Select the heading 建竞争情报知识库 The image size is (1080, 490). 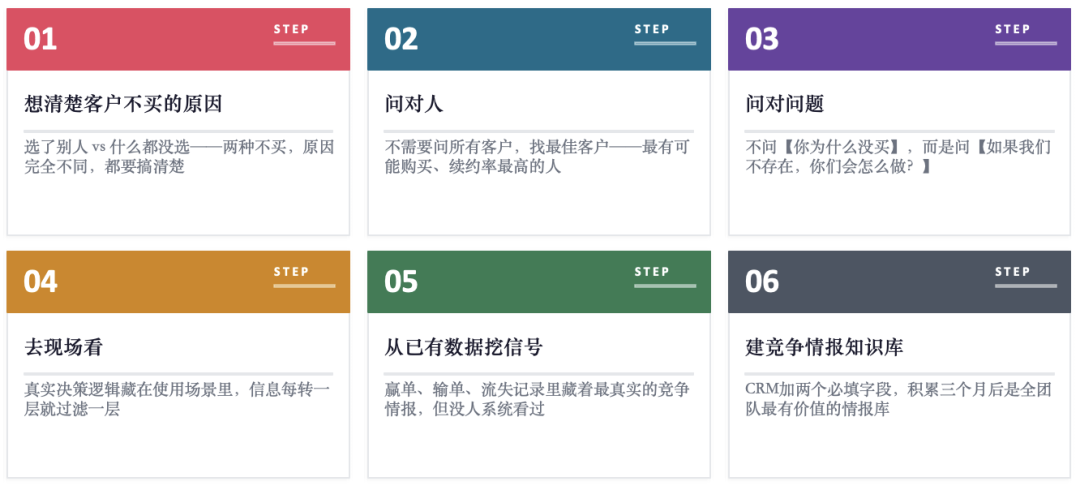[825, 347]
